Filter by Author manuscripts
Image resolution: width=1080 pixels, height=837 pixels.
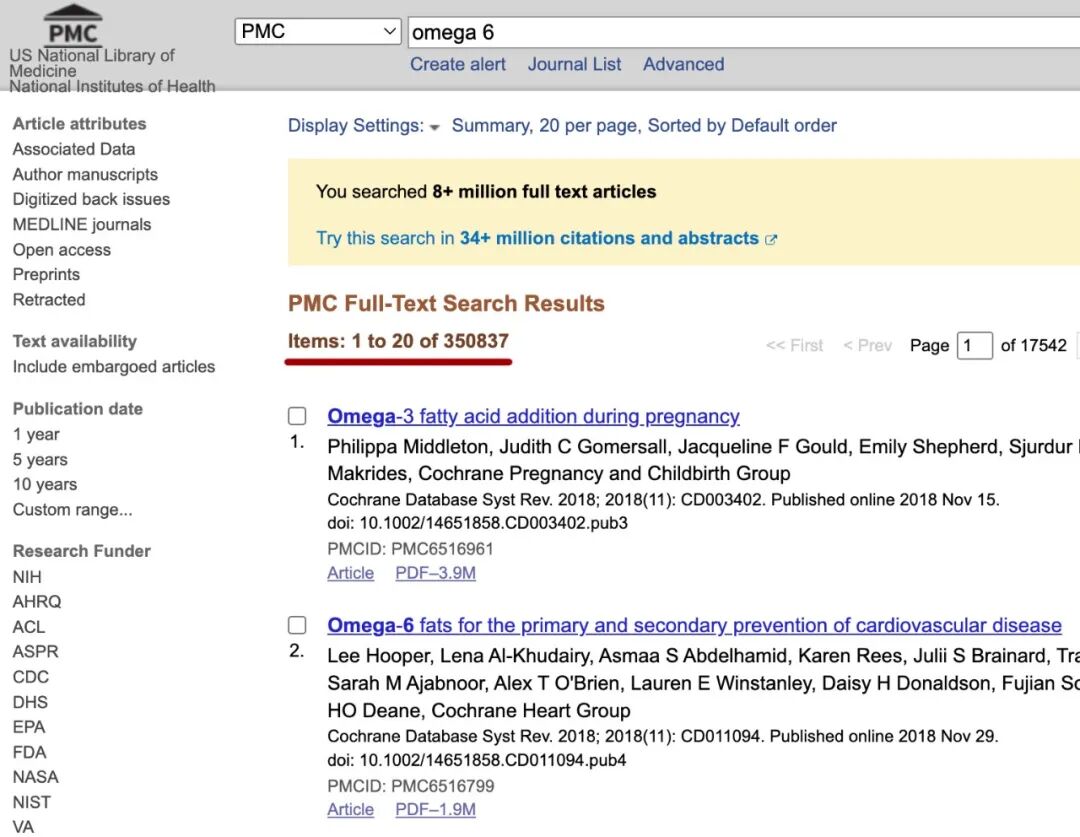(x=85, y=174)
